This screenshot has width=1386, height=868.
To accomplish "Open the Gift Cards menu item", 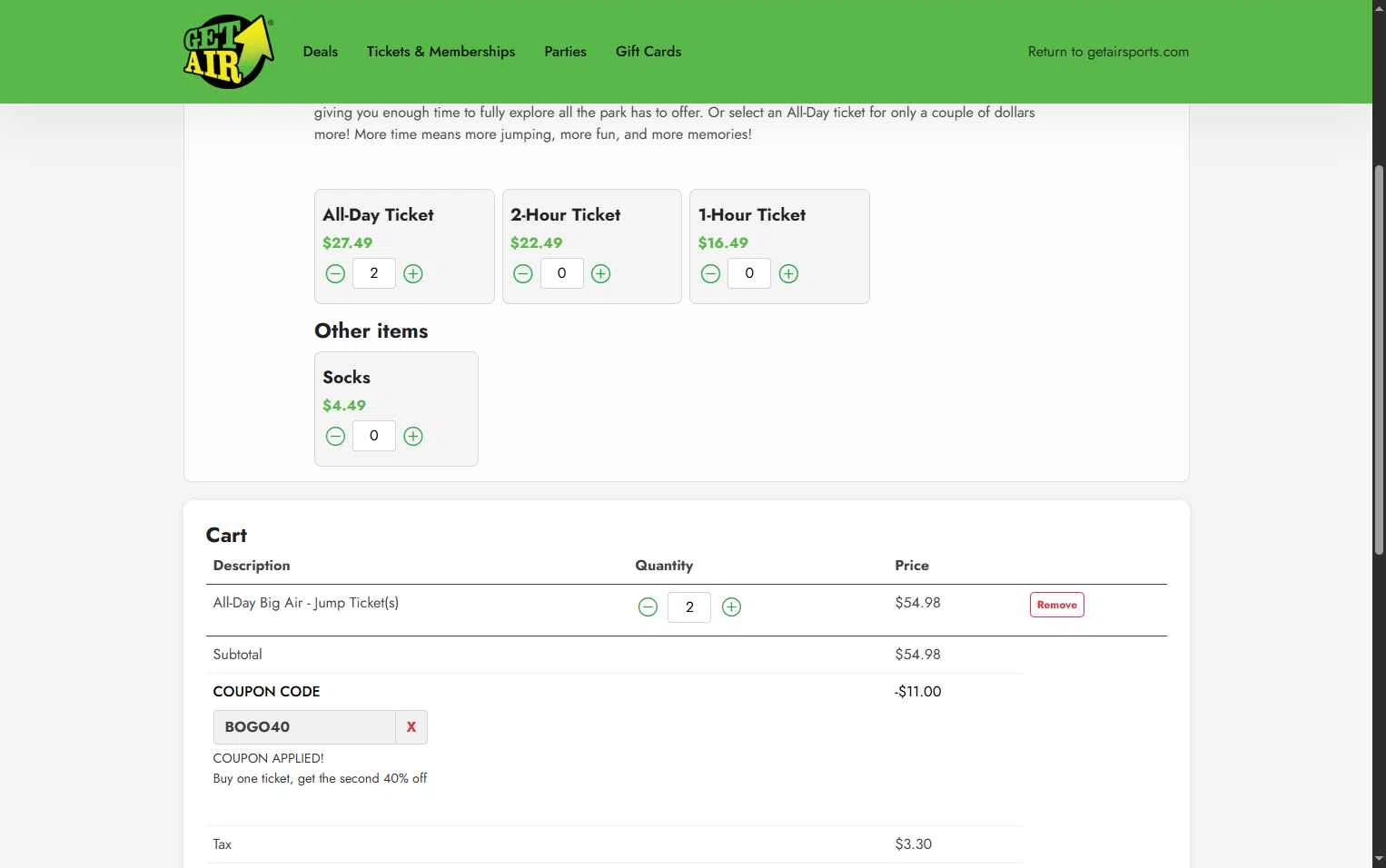I will [x=648, y=52].
